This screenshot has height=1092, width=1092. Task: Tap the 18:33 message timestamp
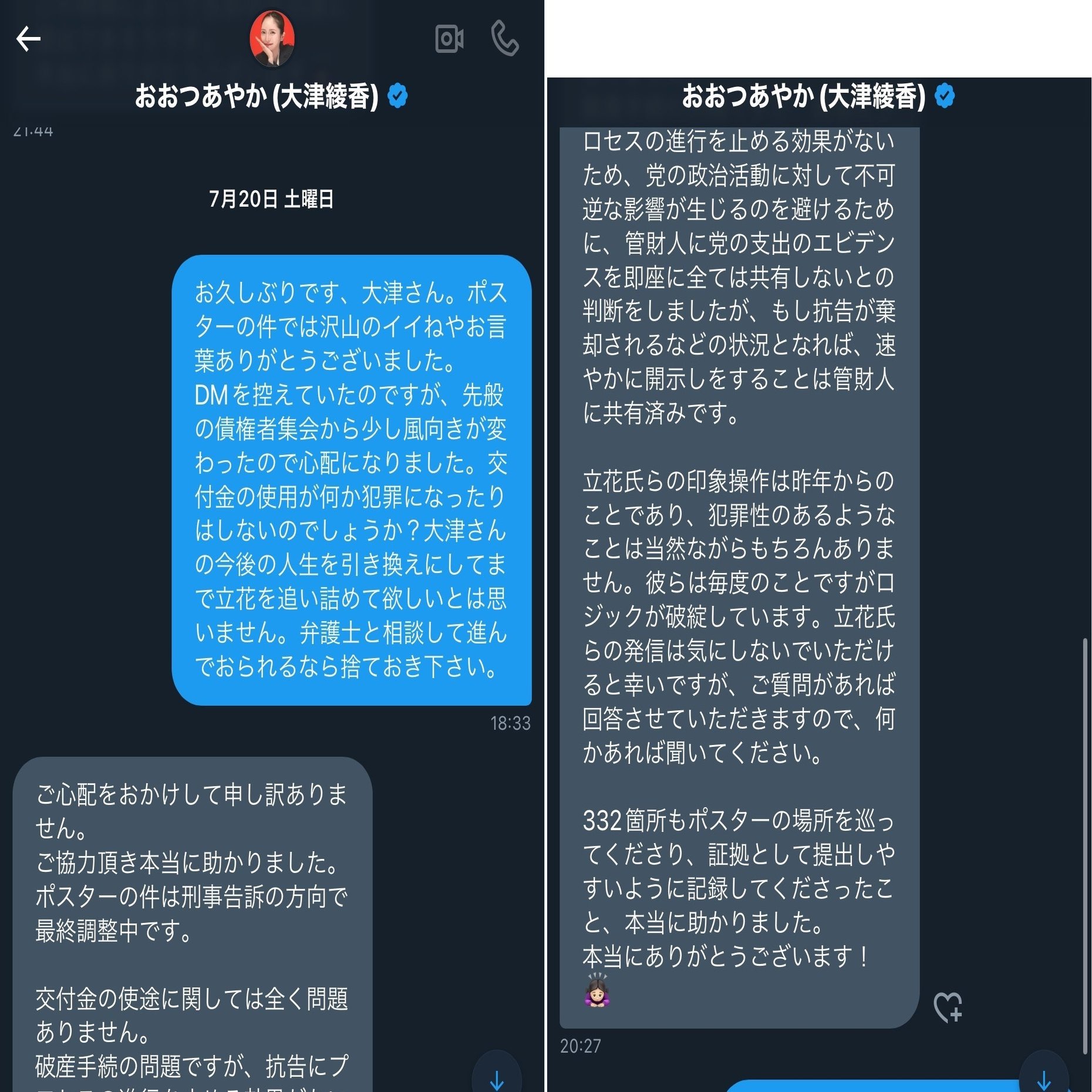pos(510,723)
